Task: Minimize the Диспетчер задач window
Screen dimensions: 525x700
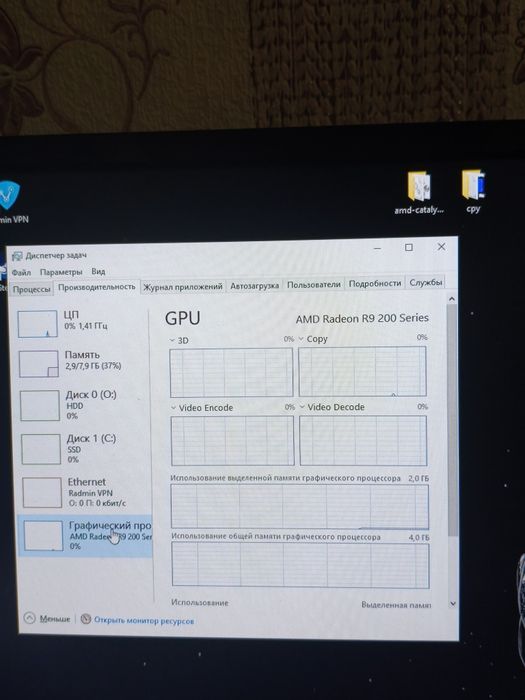Action: pyautogui.click(x=378, y=248)
